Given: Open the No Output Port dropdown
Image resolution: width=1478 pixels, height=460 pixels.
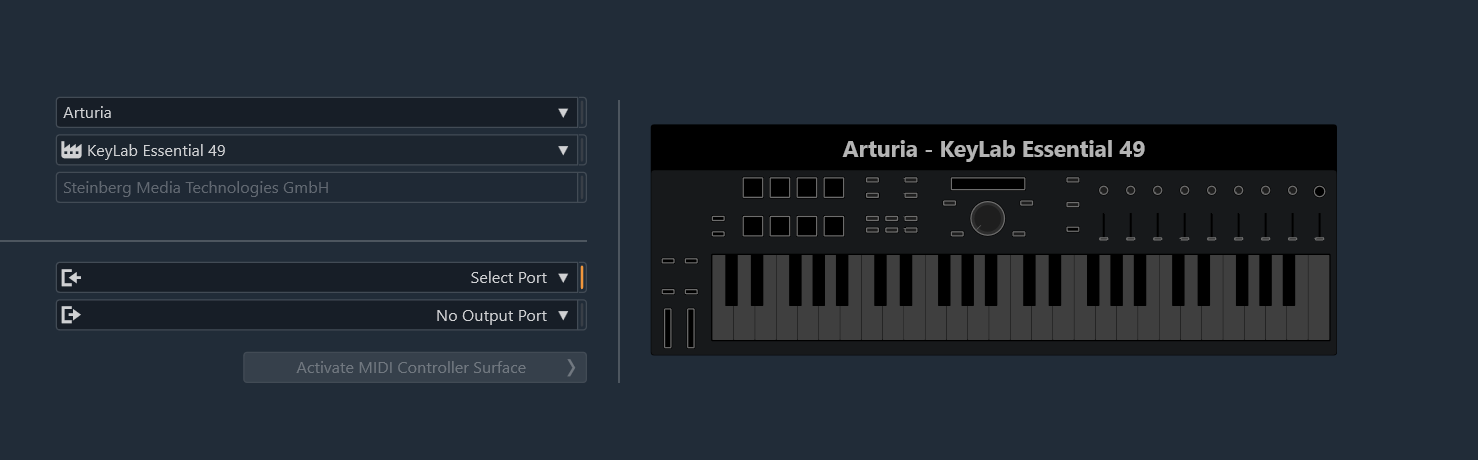Looking at the screenshot, I should point(316,315).
